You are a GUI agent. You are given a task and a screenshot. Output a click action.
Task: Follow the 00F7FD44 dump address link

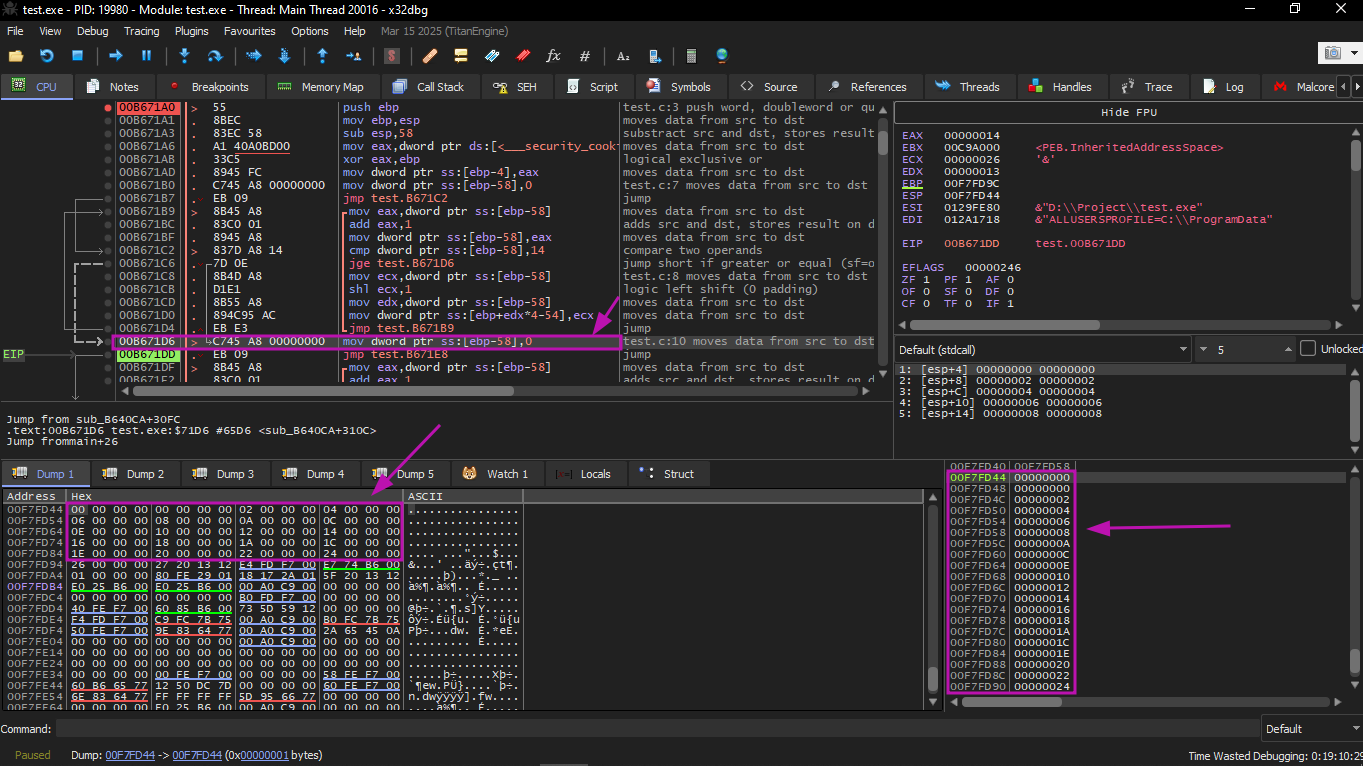pyautogui.click(x=130, y=755)
